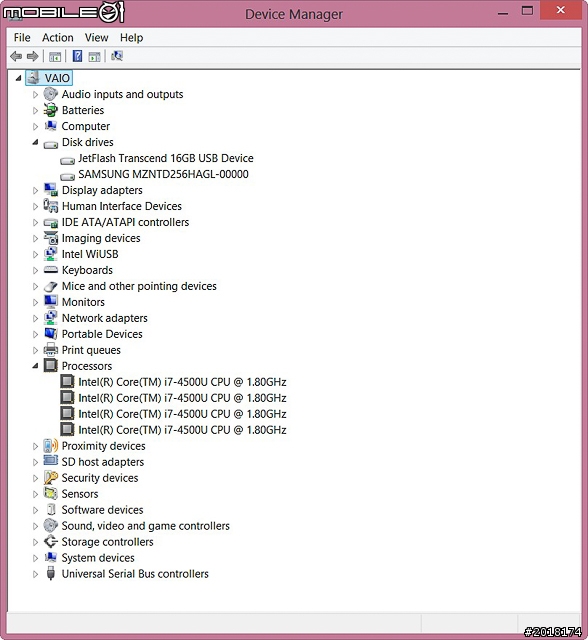Select the Batteries text label

point(83,110)
